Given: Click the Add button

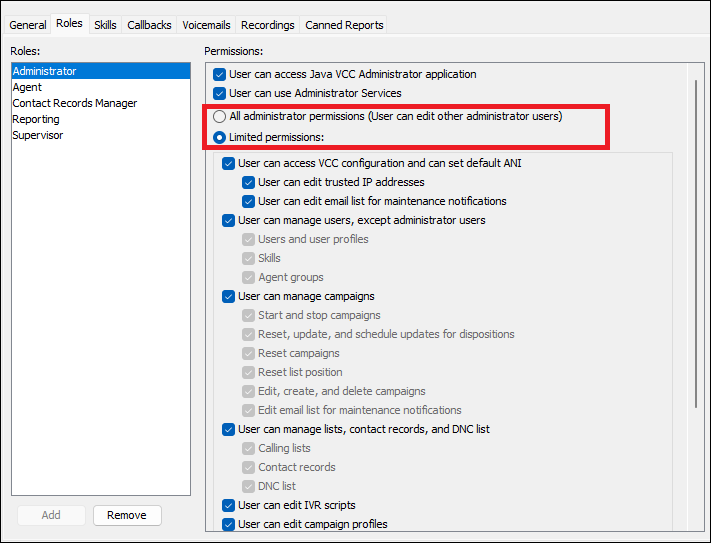Looking at the screenshot, I should point(51,515).
